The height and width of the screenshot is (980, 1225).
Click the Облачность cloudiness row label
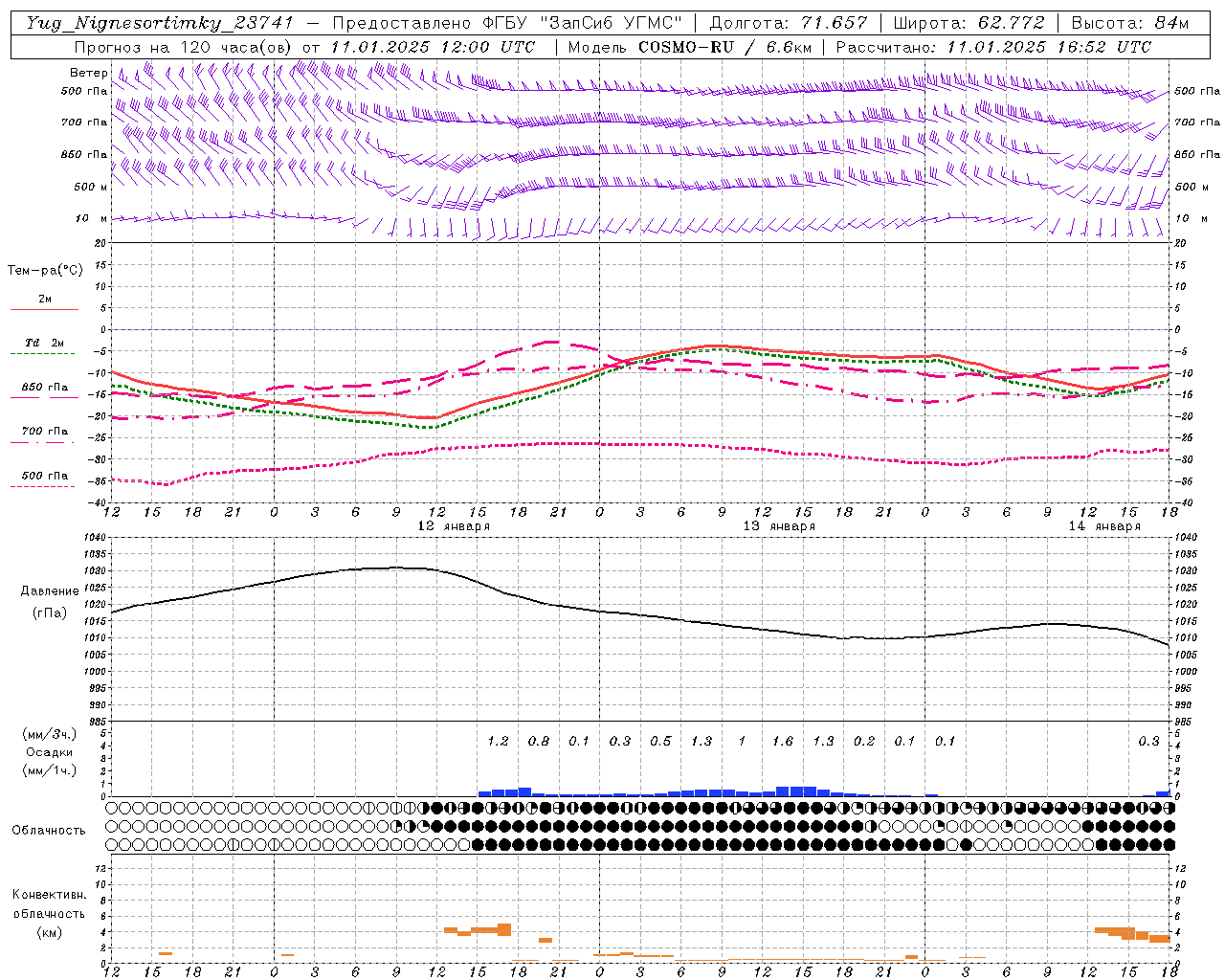(x=49, y=830)
